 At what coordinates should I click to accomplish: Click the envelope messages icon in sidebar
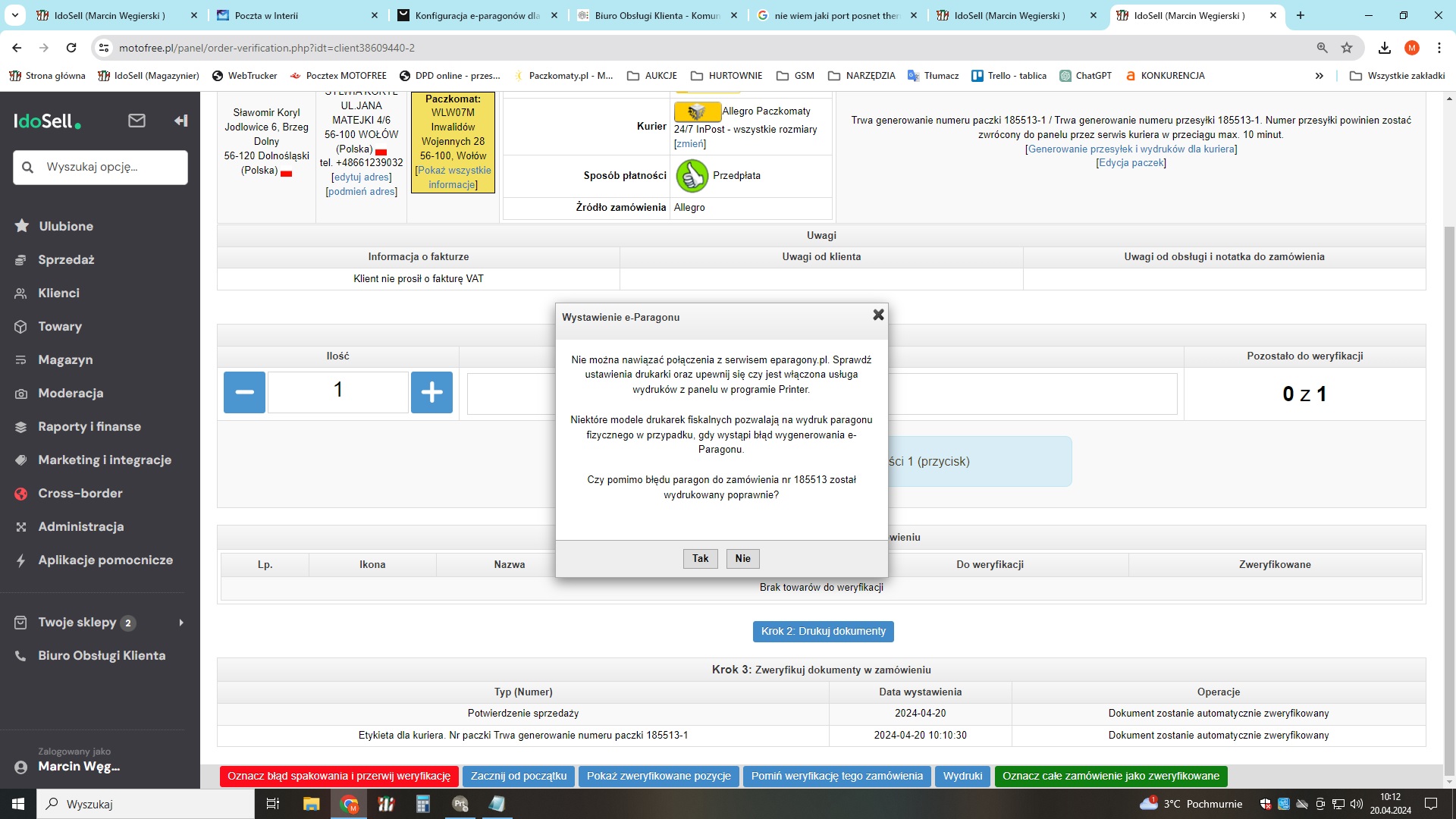(x=136, y=121)
